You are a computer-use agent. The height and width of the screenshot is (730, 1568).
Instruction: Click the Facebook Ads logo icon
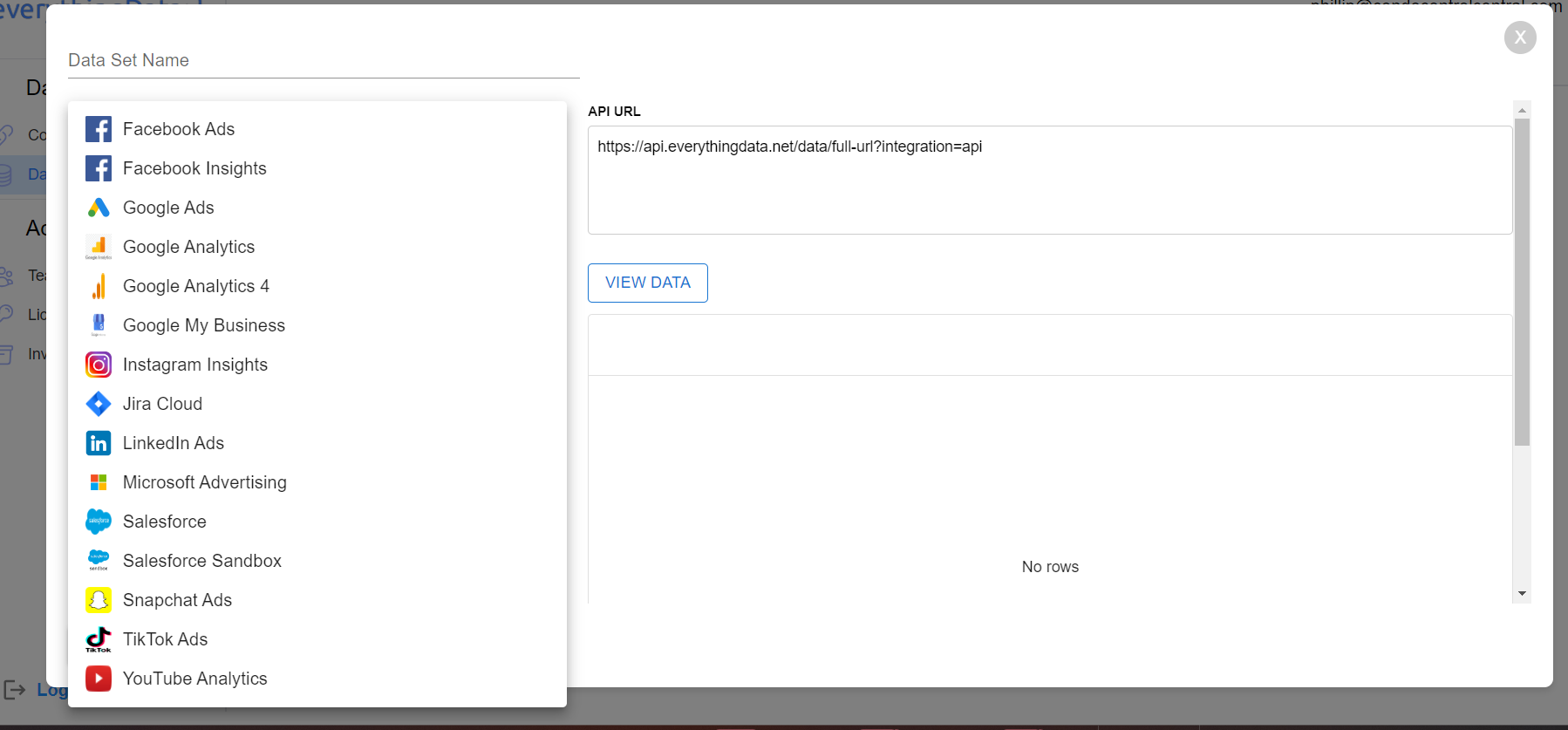[99, 129]
